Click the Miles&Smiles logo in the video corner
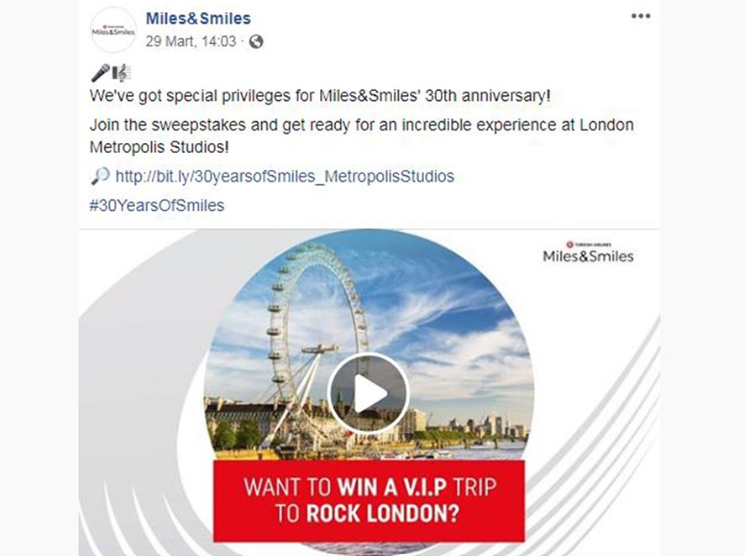745x556 pixels. [588, 252]
